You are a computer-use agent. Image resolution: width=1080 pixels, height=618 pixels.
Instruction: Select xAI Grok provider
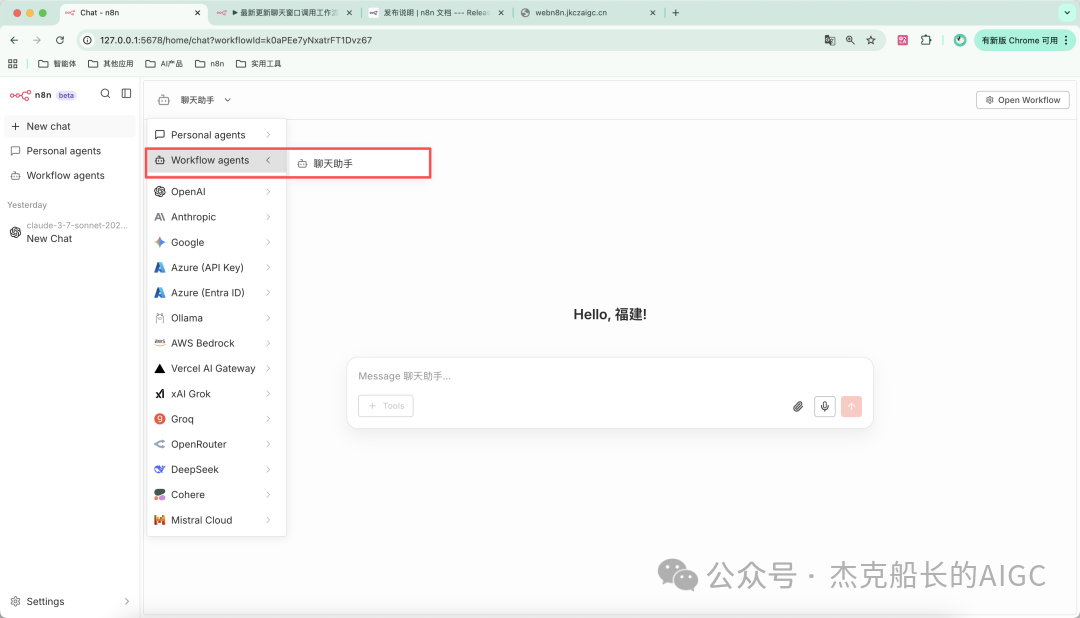click(216, 394)
